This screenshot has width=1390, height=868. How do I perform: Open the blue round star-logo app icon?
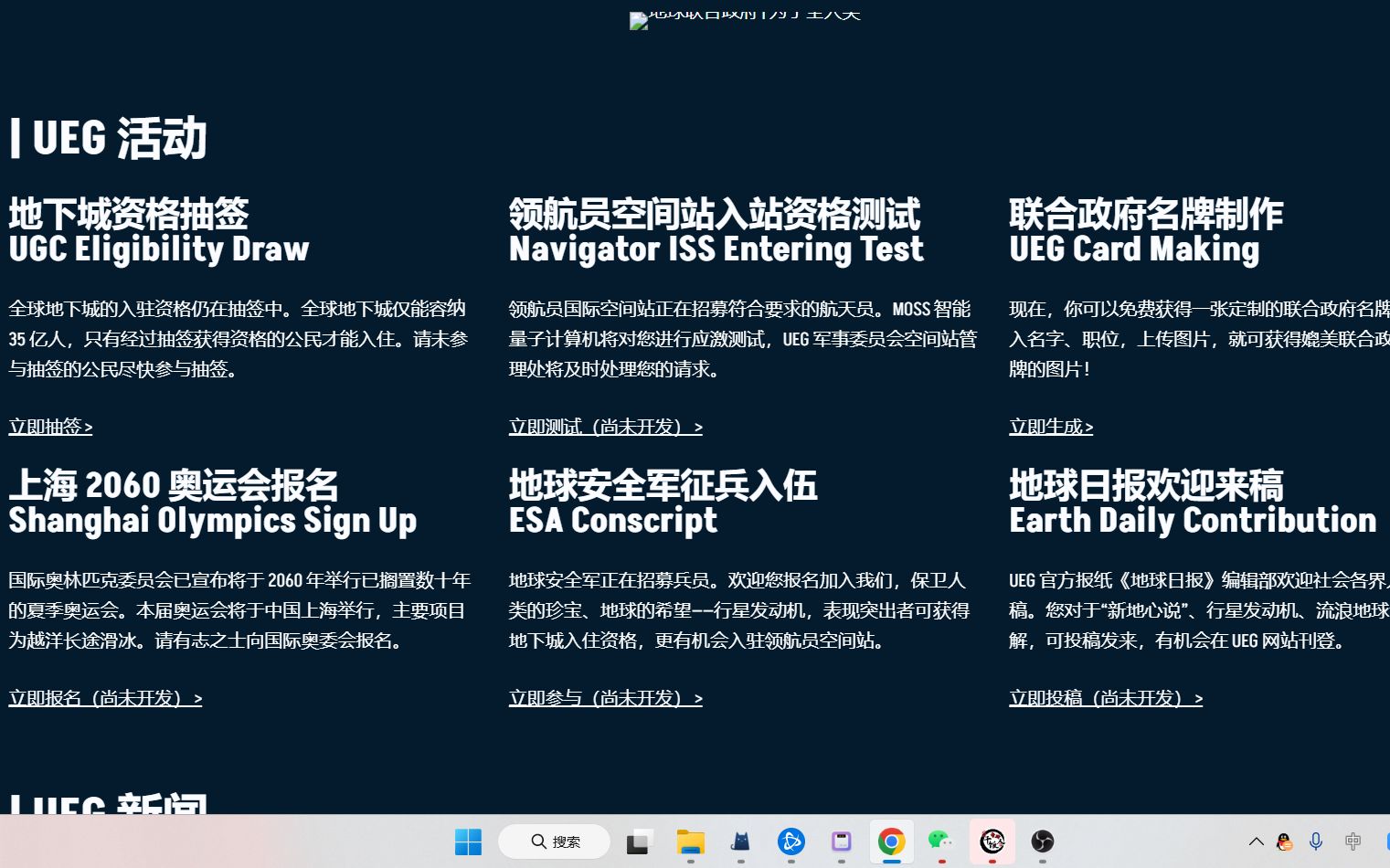tap(790, 842)
